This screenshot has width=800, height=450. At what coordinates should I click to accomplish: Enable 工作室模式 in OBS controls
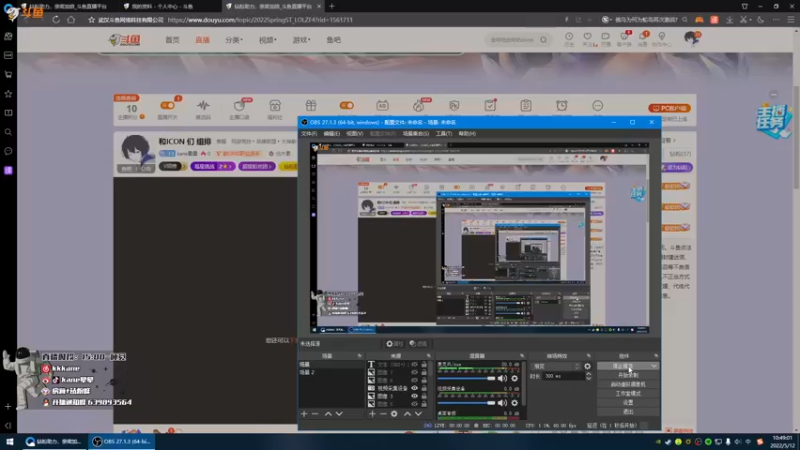(x=628, y=394)
